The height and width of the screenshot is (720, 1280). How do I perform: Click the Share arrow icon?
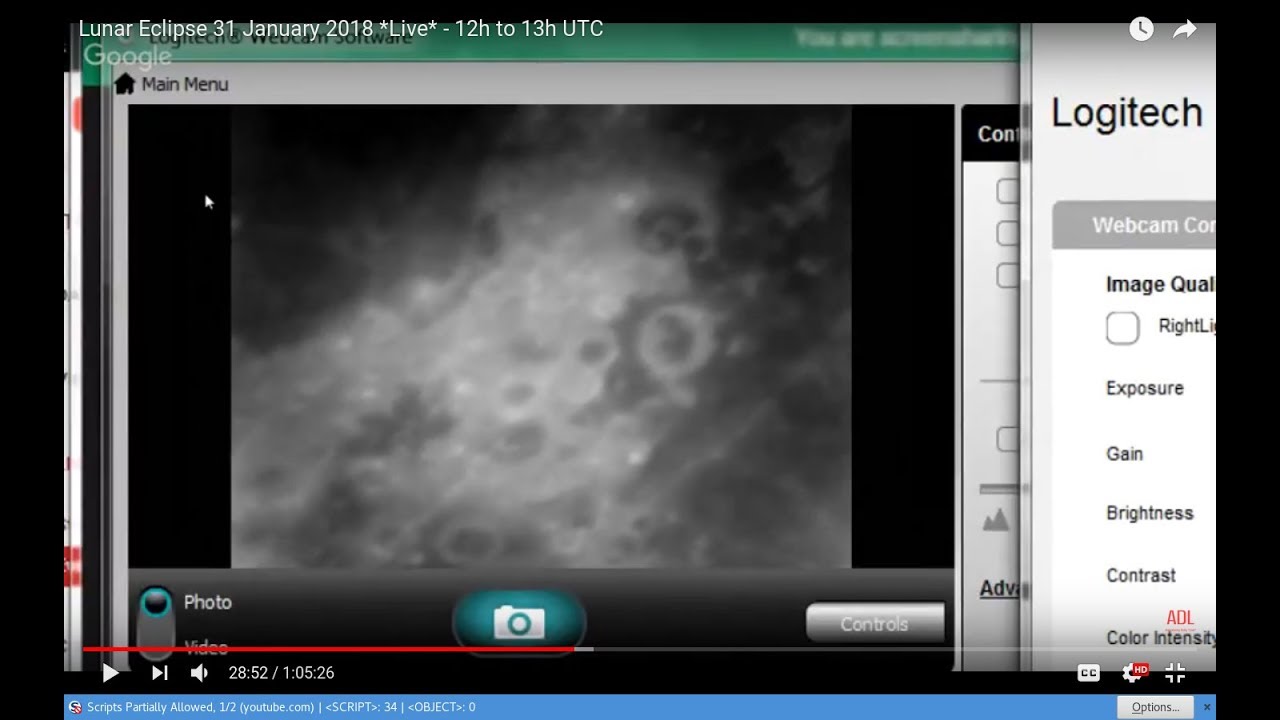tap(1184, 29)
